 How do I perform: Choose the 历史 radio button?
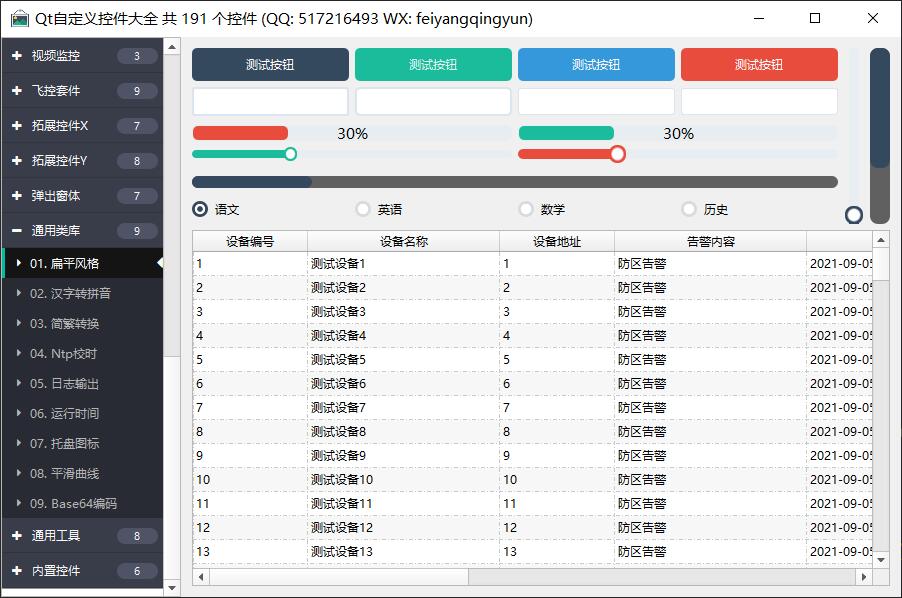pyautogui.click(x=689, y=209)
